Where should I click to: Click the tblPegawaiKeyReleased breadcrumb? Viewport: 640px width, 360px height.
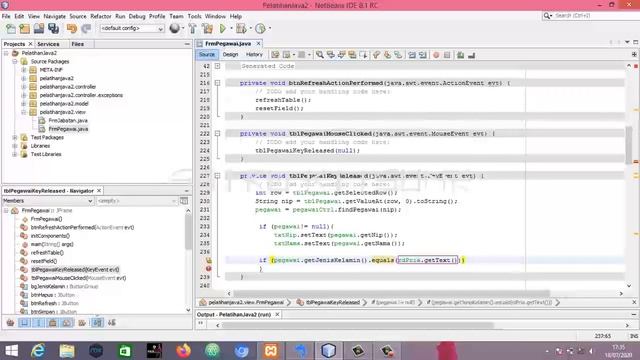[x=332, y=302]
